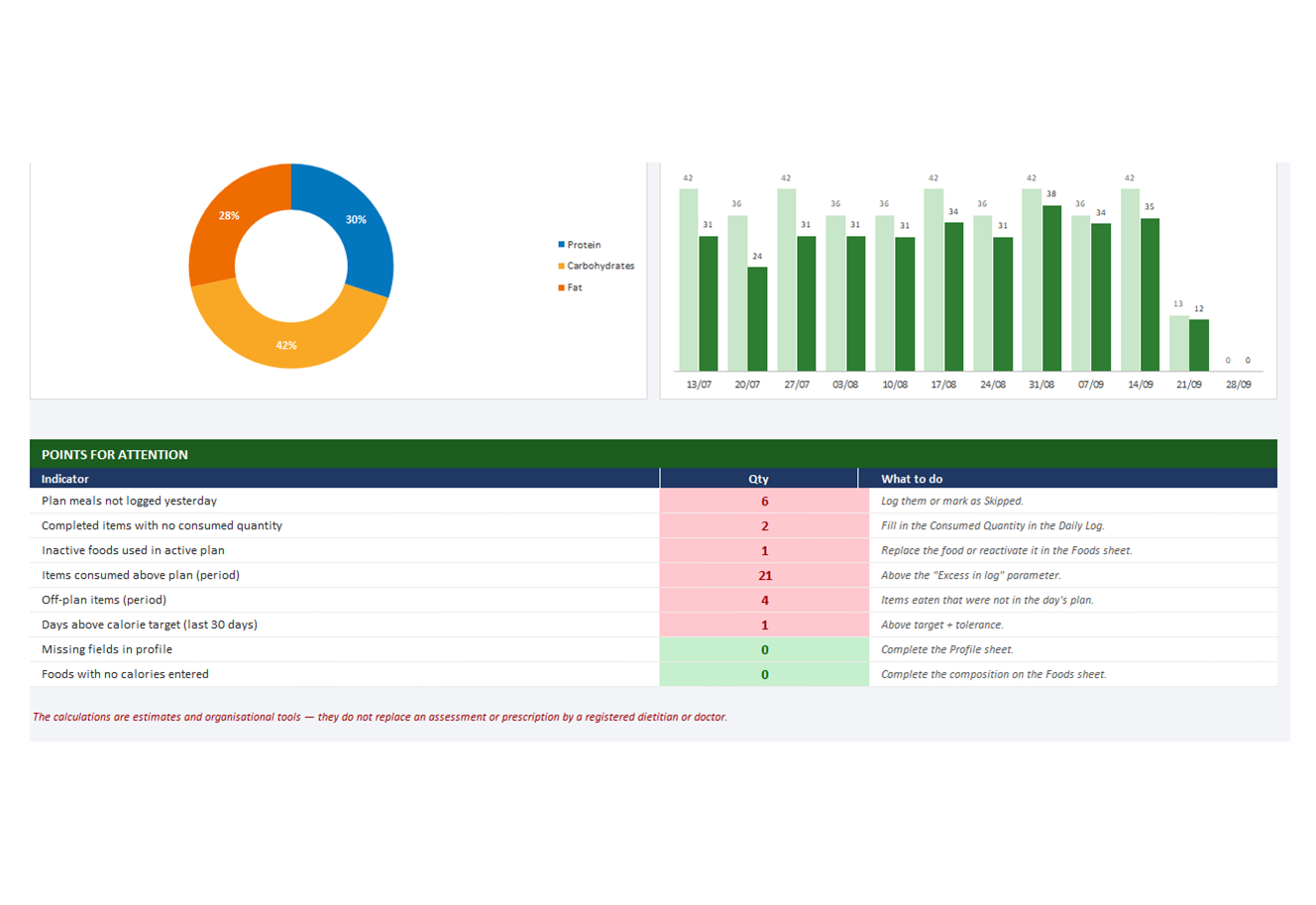Click the Qty value 2

click(x=764, y=526)
